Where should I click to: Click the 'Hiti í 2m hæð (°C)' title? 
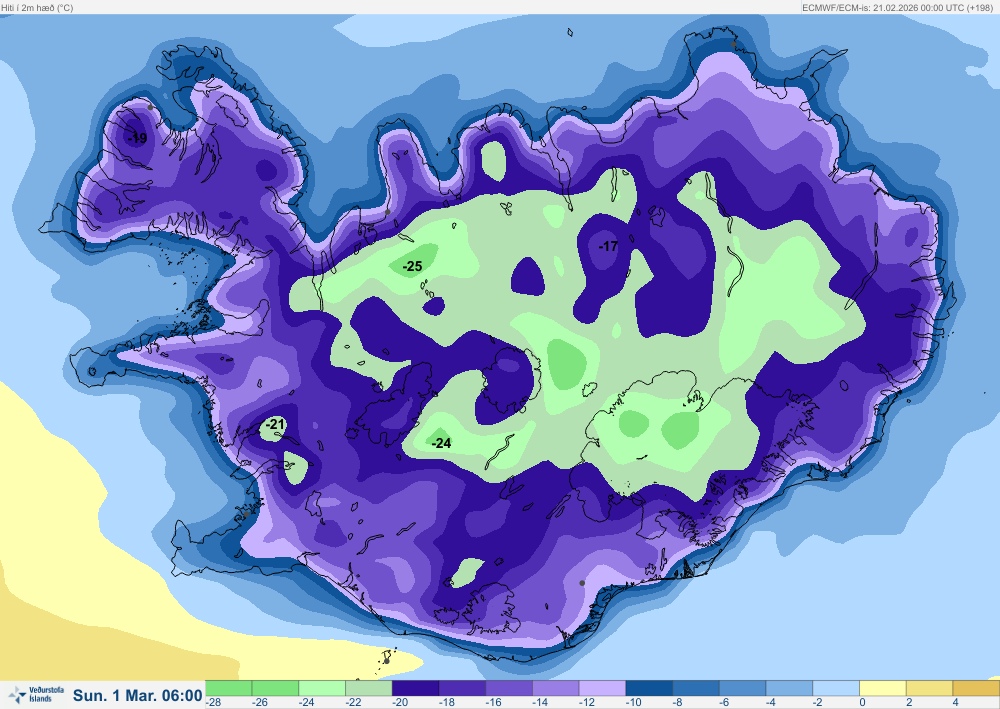coord(37,8)
